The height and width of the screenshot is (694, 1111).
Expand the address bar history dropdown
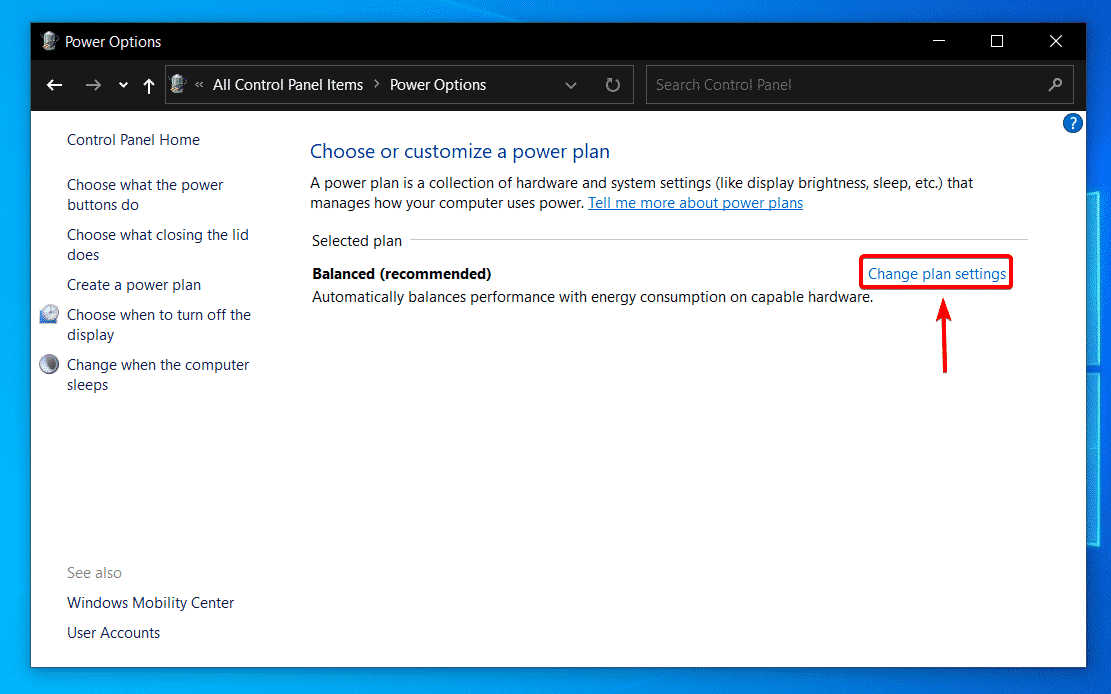(x=570, y=85)
